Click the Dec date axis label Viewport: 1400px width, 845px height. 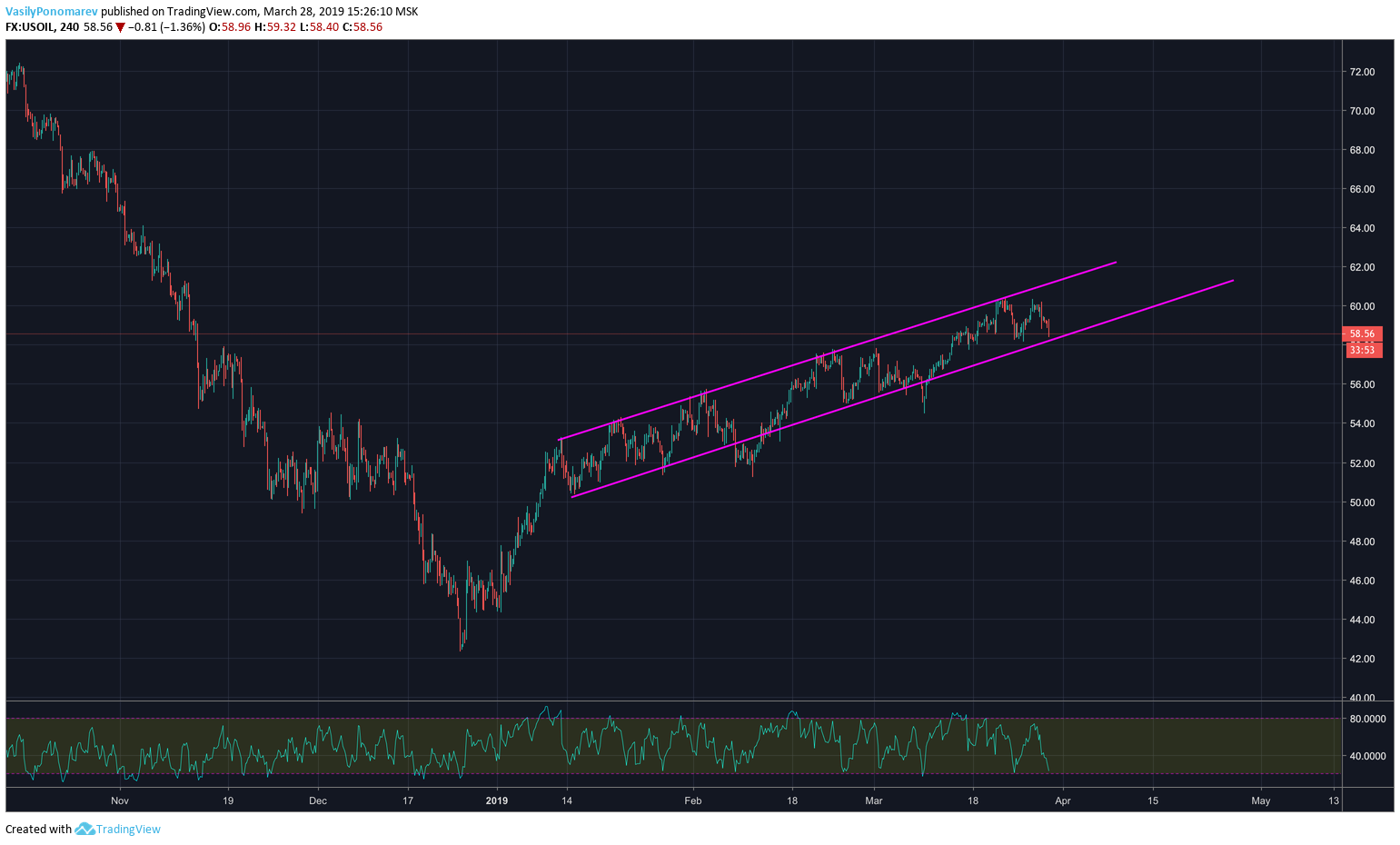pos(318,800)
